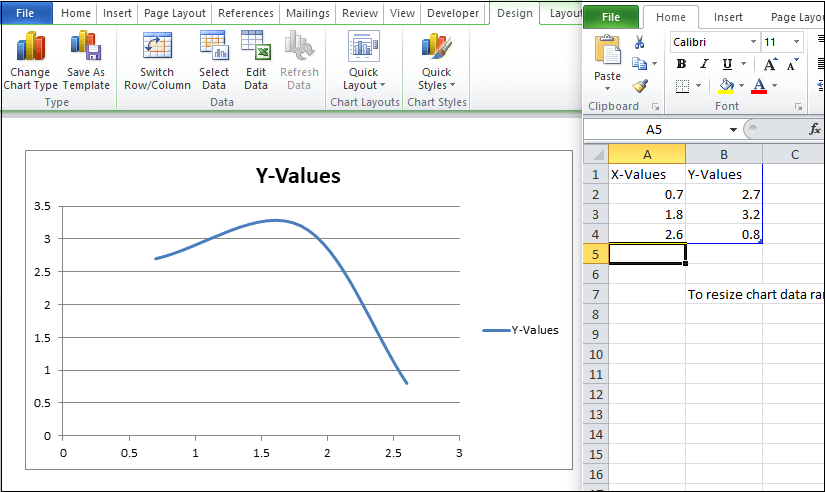Expand Fill Color dropdown arrow
This screenshot has height=492, width=825.
pyautogui.click(x=741, y=86)
